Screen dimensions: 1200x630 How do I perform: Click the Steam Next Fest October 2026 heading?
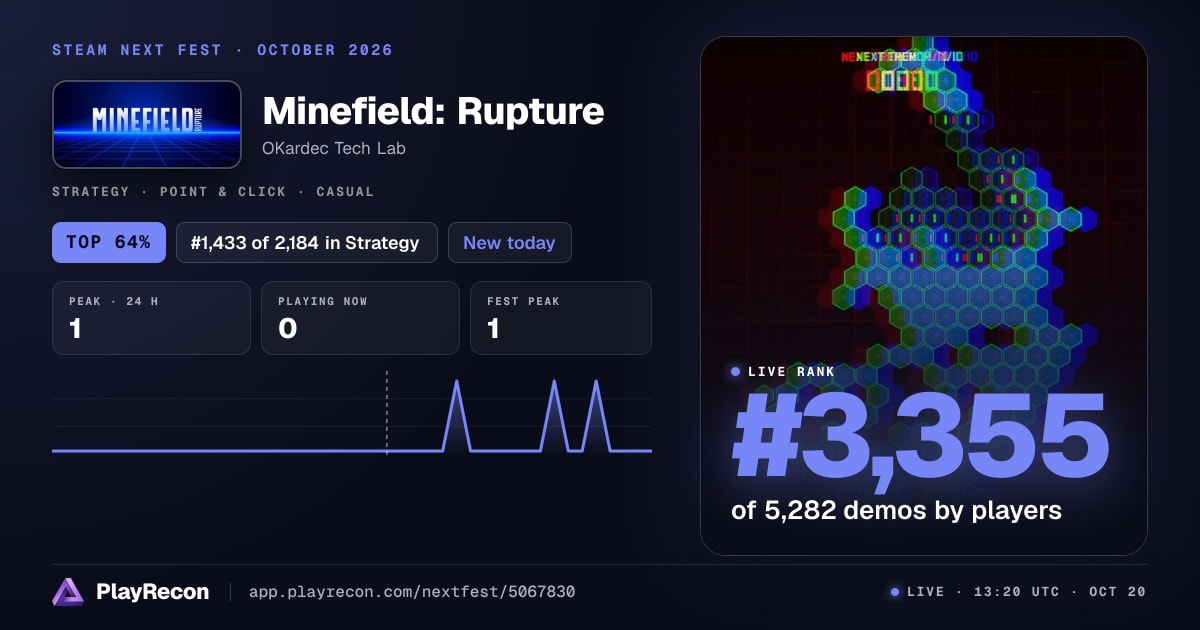click(x=223, y=50)
